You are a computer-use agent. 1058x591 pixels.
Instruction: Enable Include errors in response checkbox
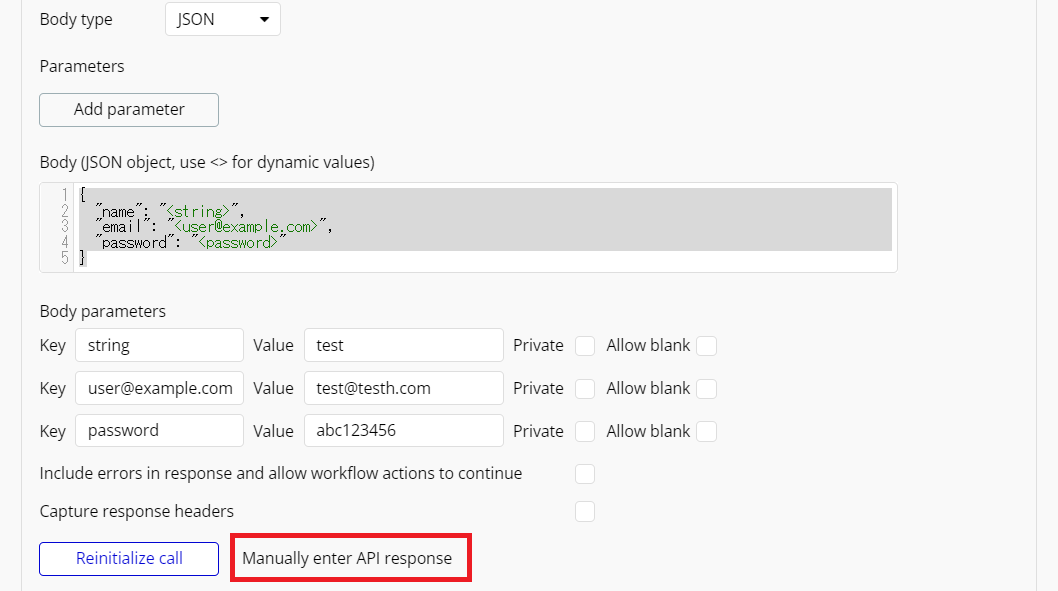[x=585, y=474]
